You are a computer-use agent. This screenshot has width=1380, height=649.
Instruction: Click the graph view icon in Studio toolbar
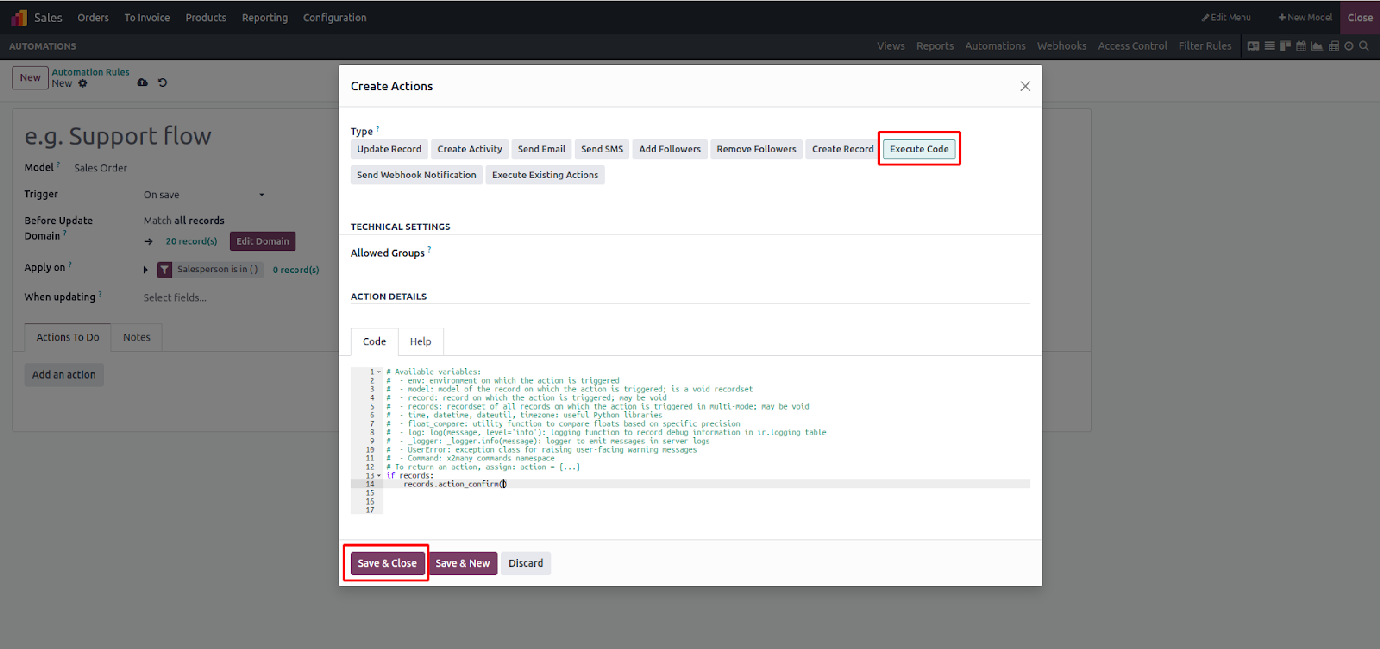pyautogui.click(x=1317, y=46)
